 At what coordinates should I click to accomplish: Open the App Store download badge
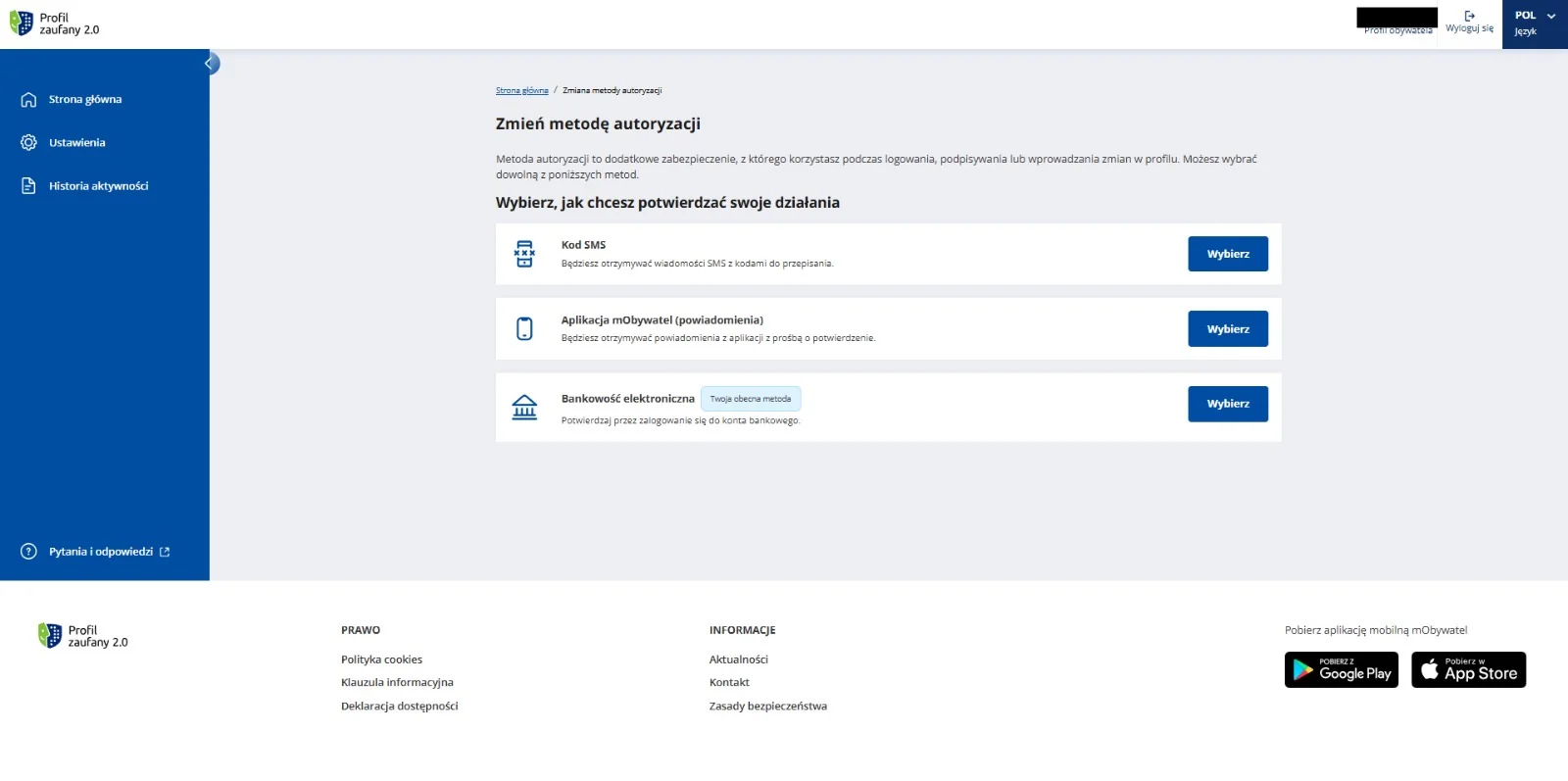pyautogui.click(x=1468, y=670)
